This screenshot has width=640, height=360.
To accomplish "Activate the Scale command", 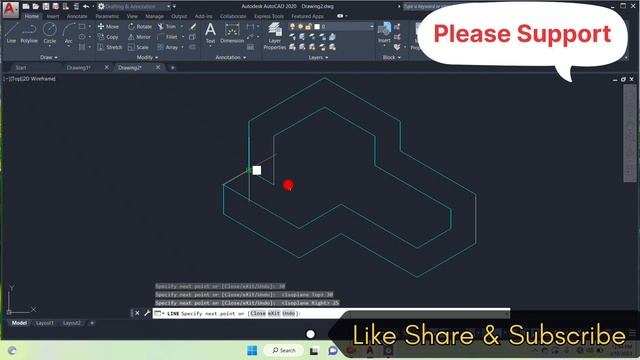I will pyautogui.click(x=138, y=47).
